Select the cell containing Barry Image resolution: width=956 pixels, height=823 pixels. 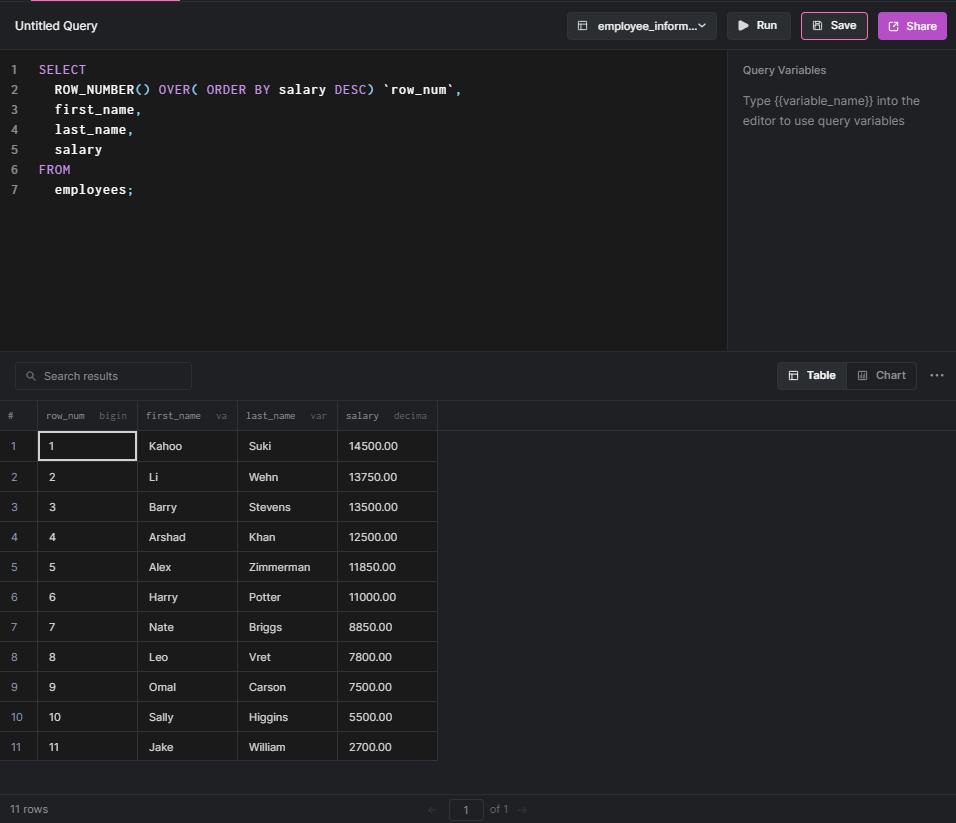coord(187,507)
